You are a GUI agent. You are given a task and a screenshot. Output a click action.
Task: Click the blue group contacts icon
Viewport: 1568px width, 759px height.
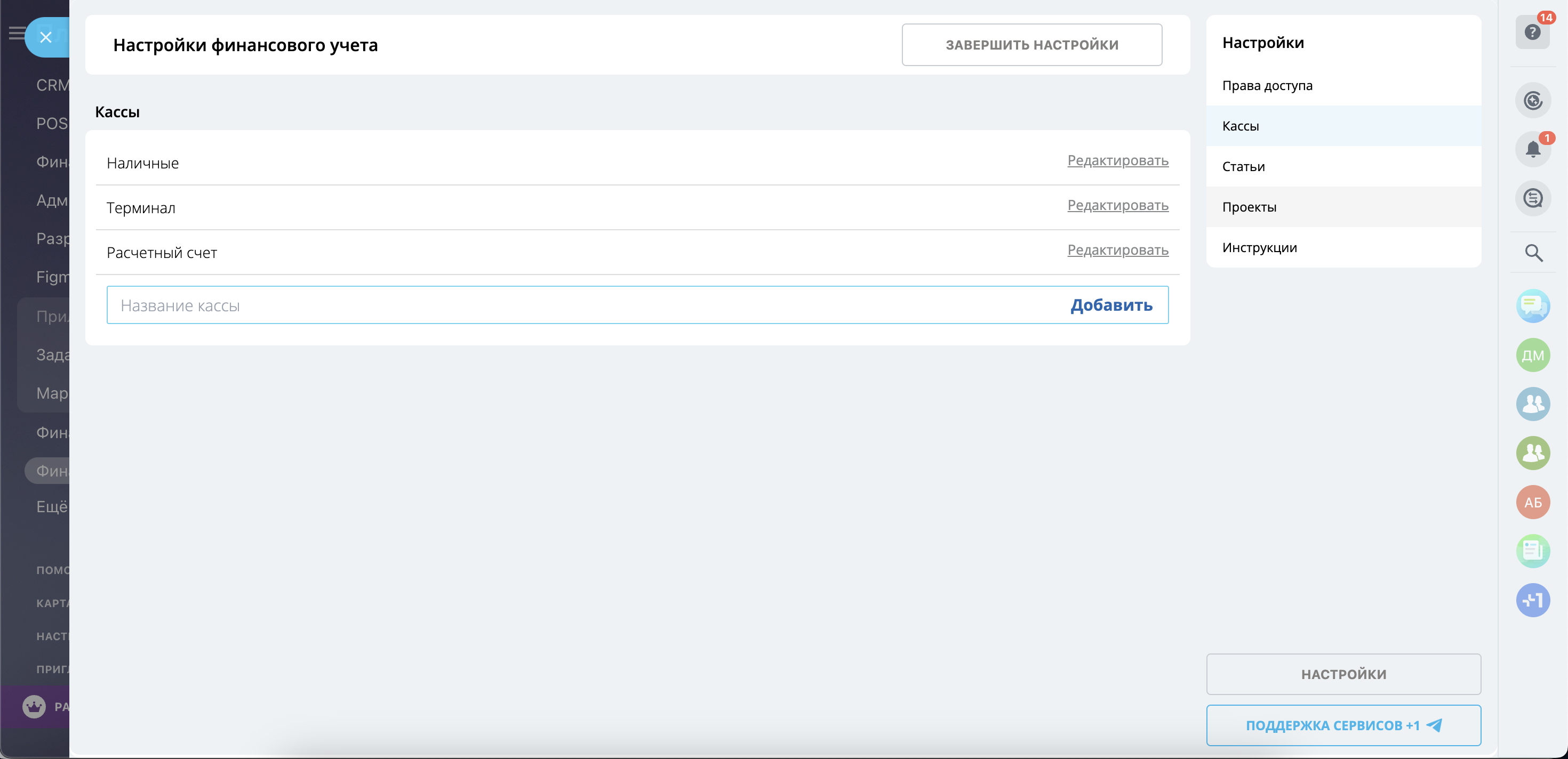tap(1532, 404)
